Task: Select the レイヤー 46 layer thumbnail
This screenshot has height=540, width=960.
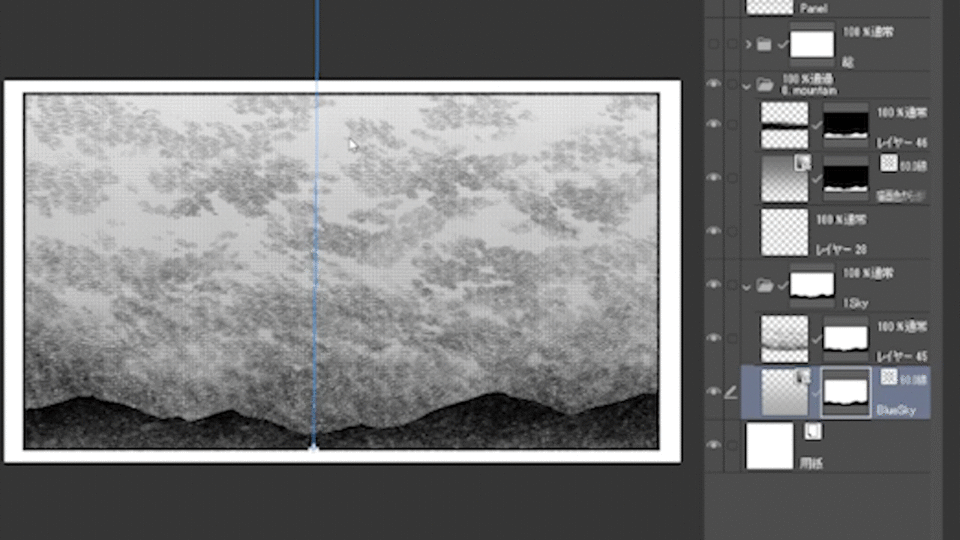Action: point(784,125)
